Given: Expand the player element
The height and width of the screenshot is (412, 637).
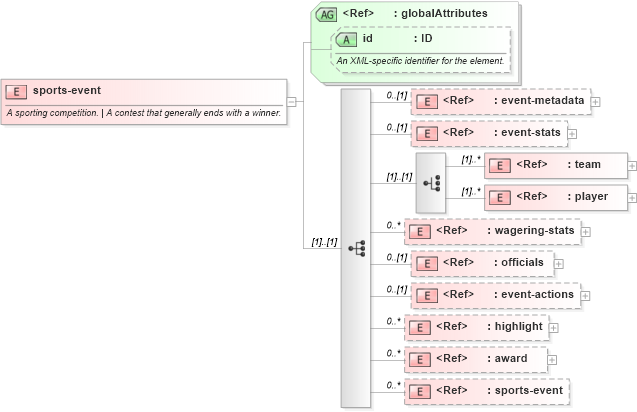Looking at the screenshot, I should tap(632, 198).
